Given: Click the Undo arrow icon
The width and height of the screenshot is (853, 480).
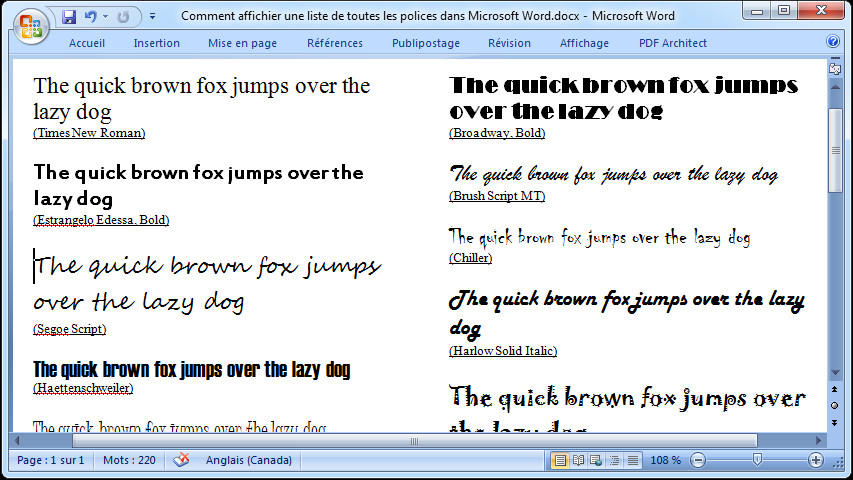Looking at the screenshot, I should (90, 17).
